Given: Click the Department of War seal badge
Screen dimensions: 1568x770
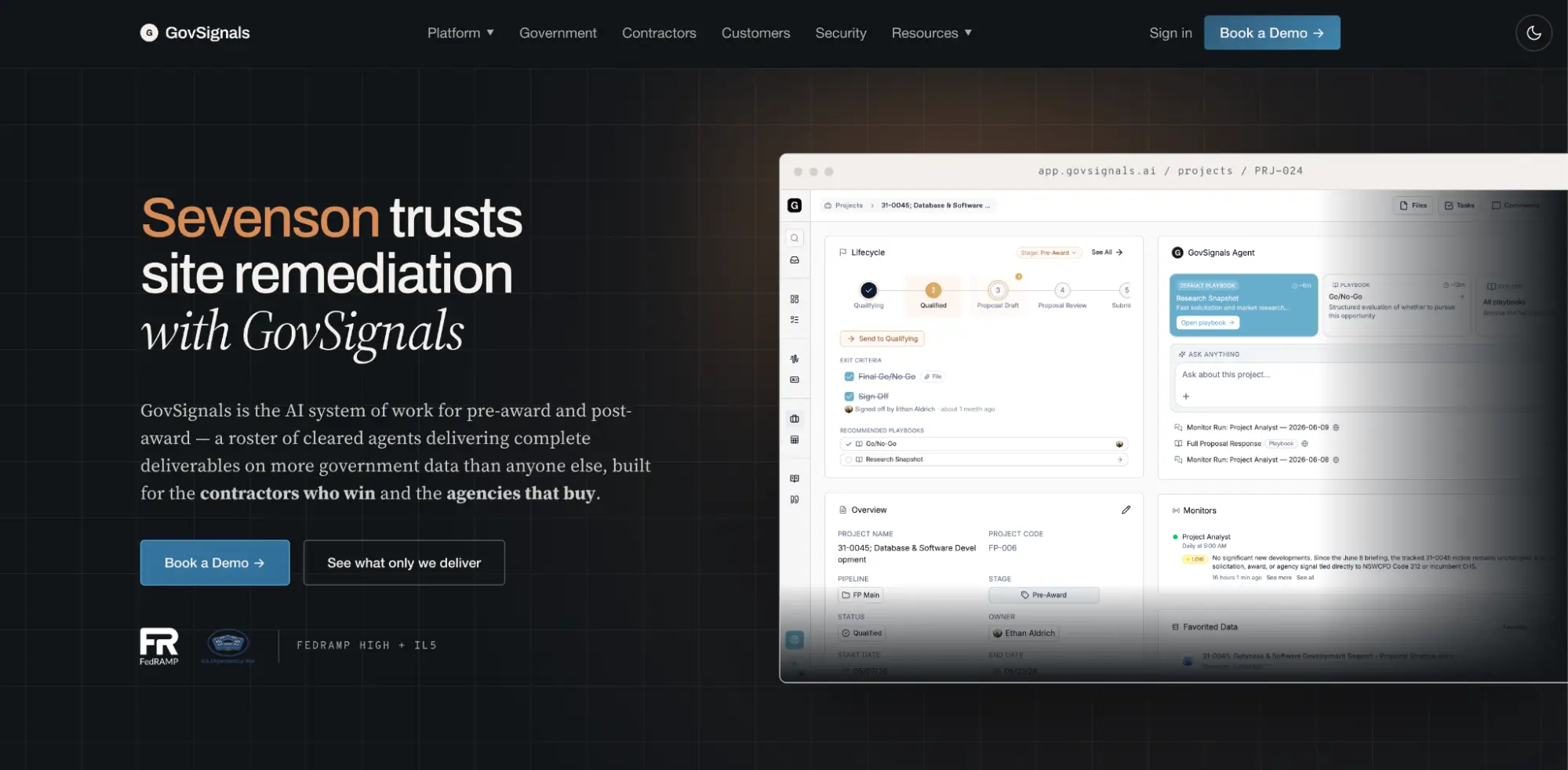Looking at the screenshot, I should 228,645.
